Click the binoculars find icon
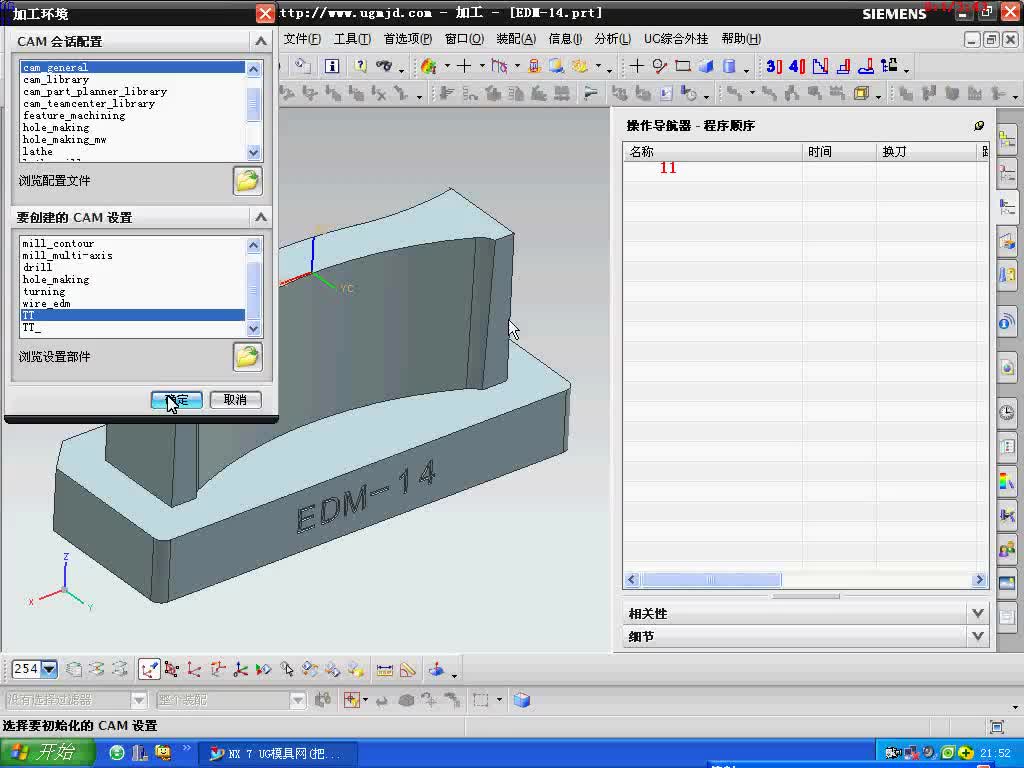Image resolution: width=1024 pixels, height=768 pixels. point(384,66)
